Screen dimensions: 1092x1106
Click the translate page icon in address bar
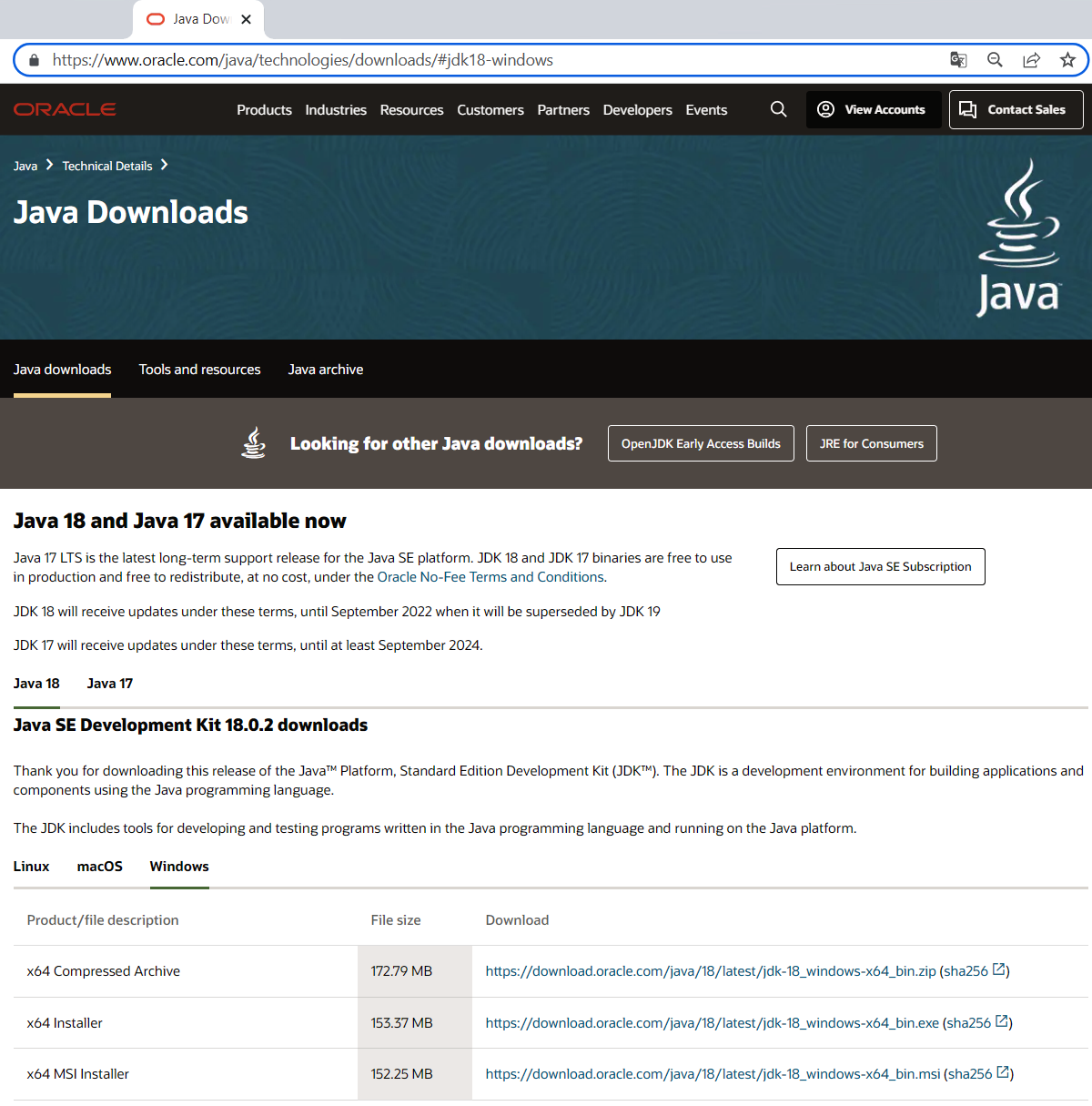click(x=958, y=60)
